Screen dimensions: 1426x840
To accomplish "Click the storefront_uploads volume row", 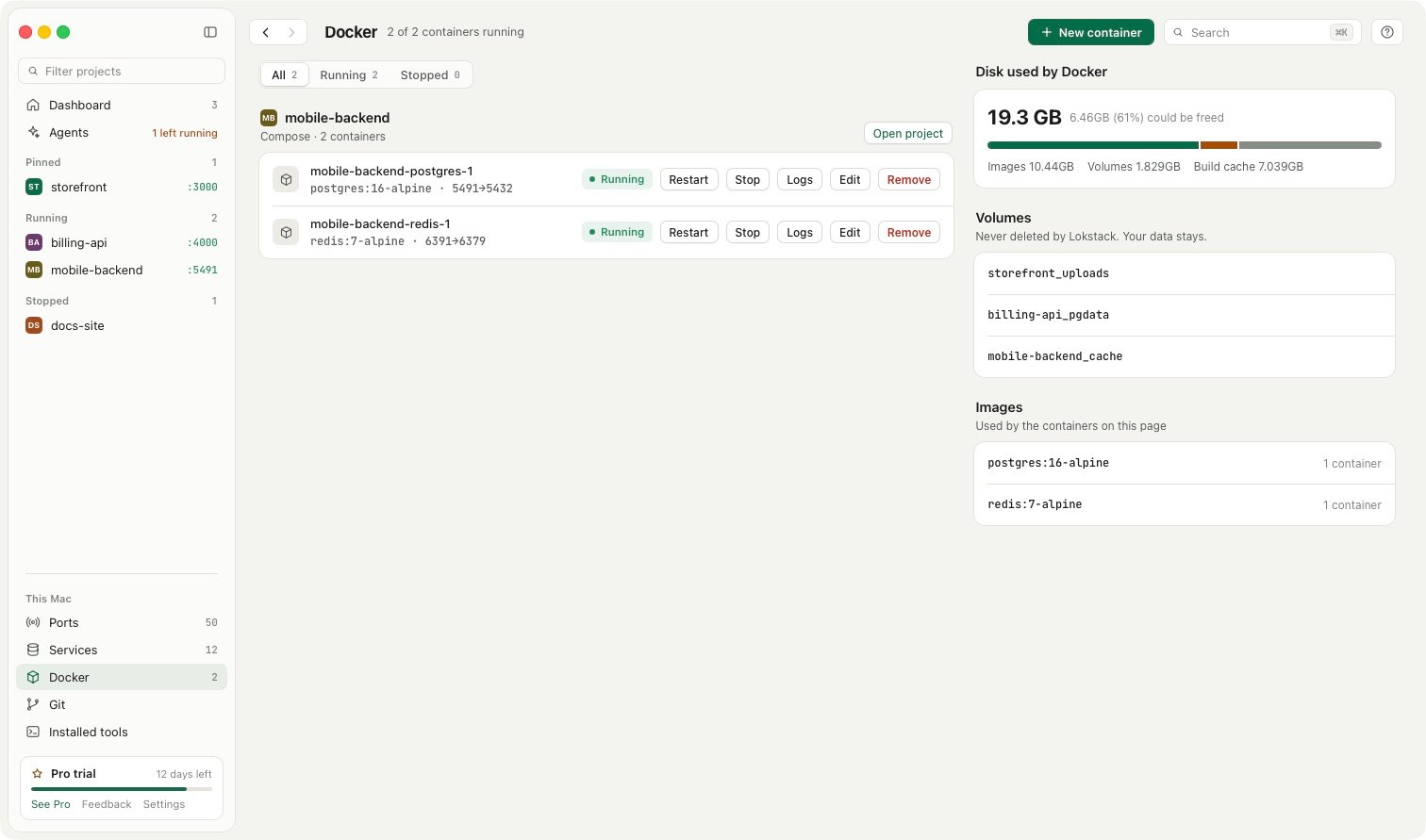I will pos(1185,273).
